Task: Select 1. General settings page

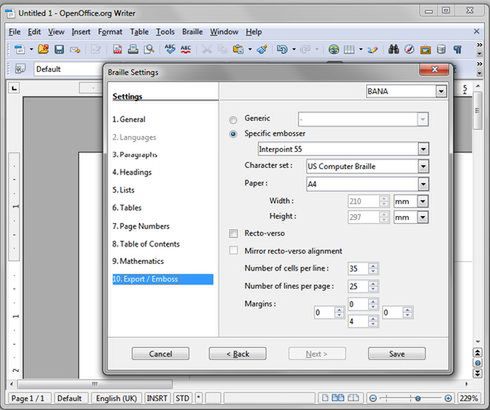Action: coord(129,119)
